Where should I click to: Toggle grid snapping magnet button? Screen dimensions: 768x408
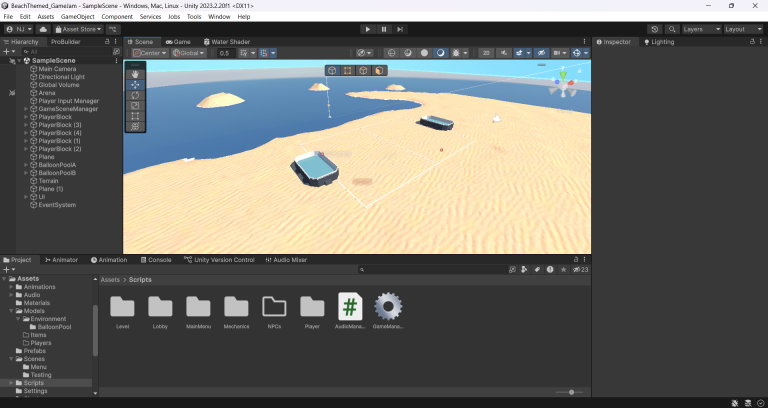(x=264, y=53)
